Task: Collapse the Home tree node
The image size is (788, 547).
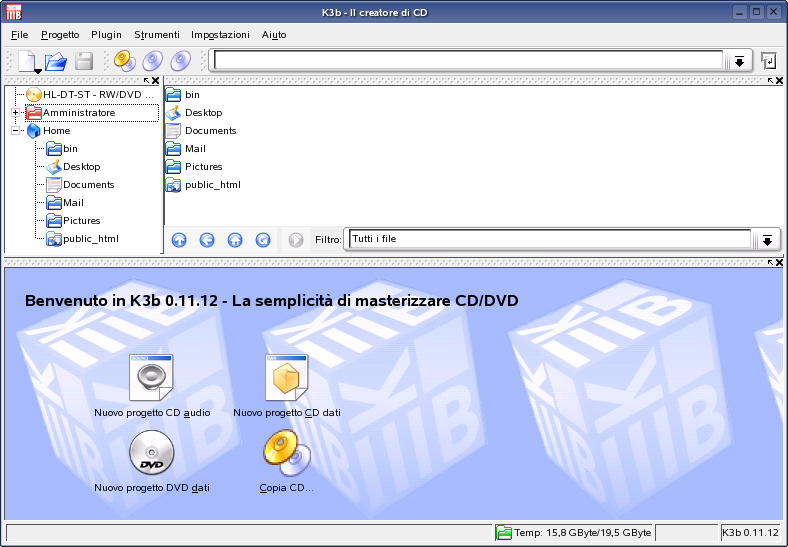Action: [16, 131]
